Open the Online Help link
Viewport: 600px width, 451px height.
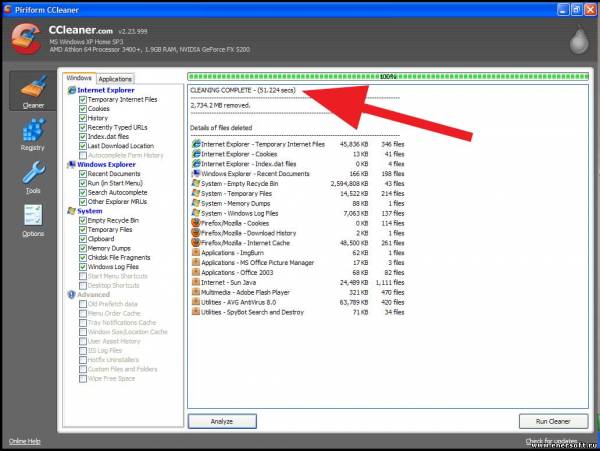point(24,441)
